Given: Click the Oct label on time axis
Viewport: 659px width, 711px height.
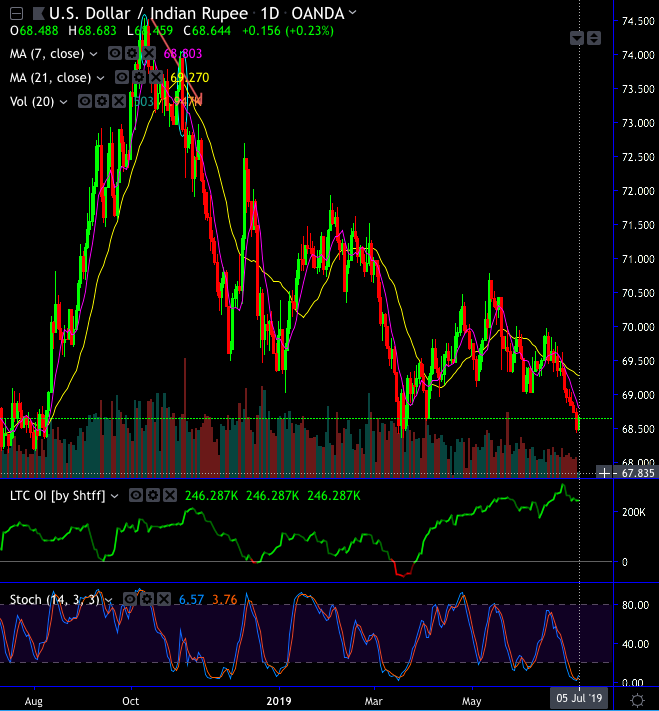Looking at the screenshot, I should [x=131, y=701].
